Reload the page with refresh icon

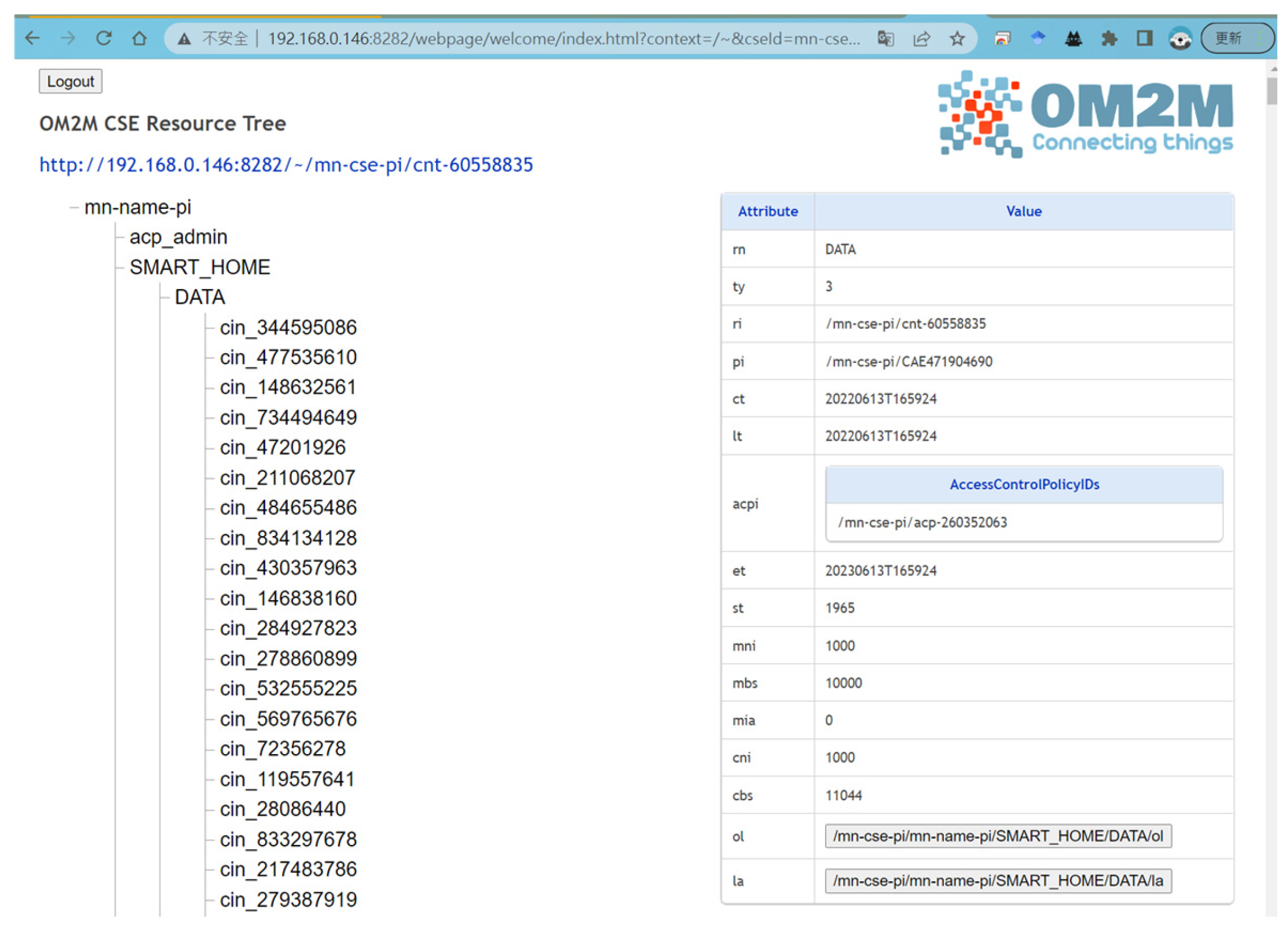(103, 39)
